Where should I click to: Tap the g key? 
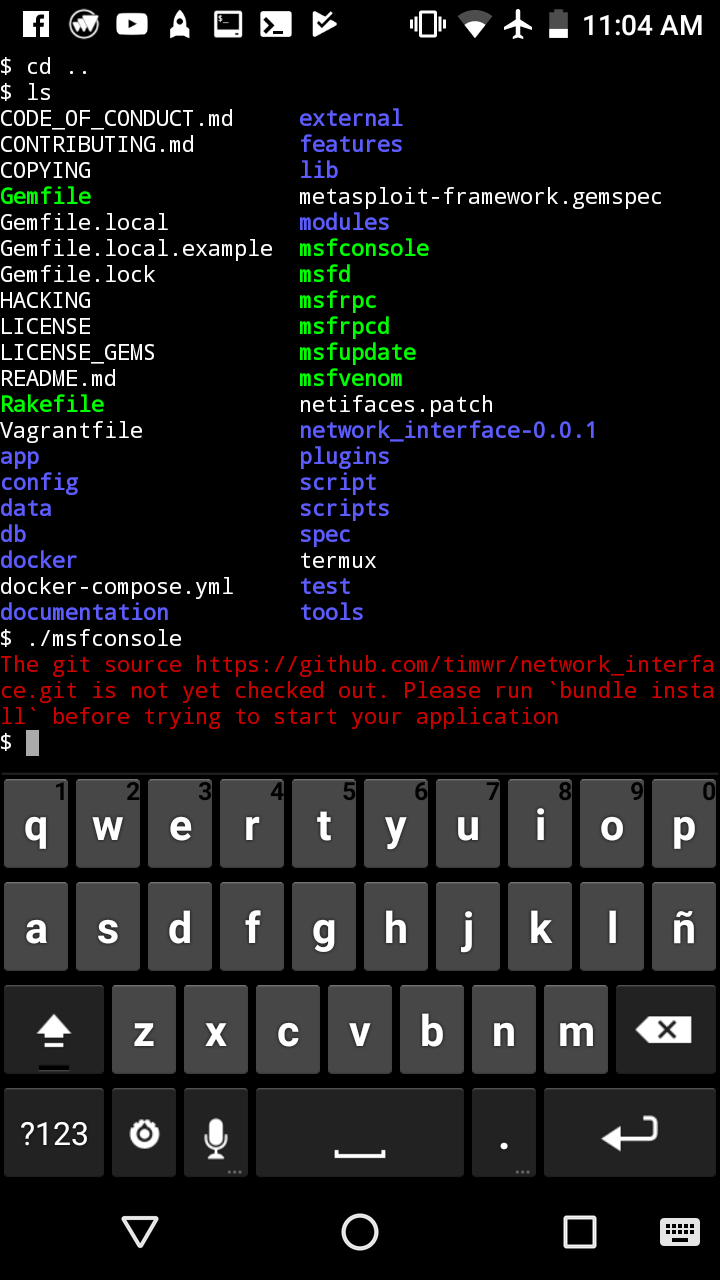(x=324, y=927)
